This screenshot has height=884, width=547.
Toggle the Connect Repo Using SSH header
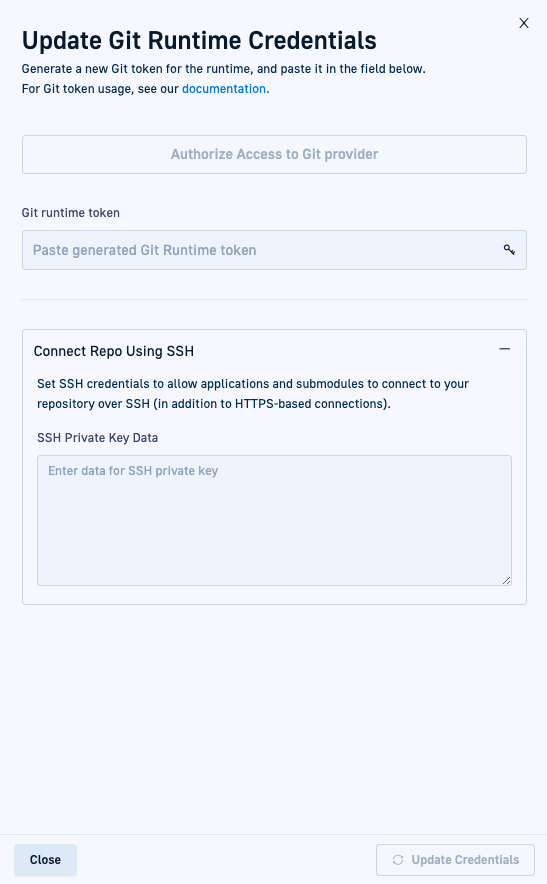(x=274, y=351)
